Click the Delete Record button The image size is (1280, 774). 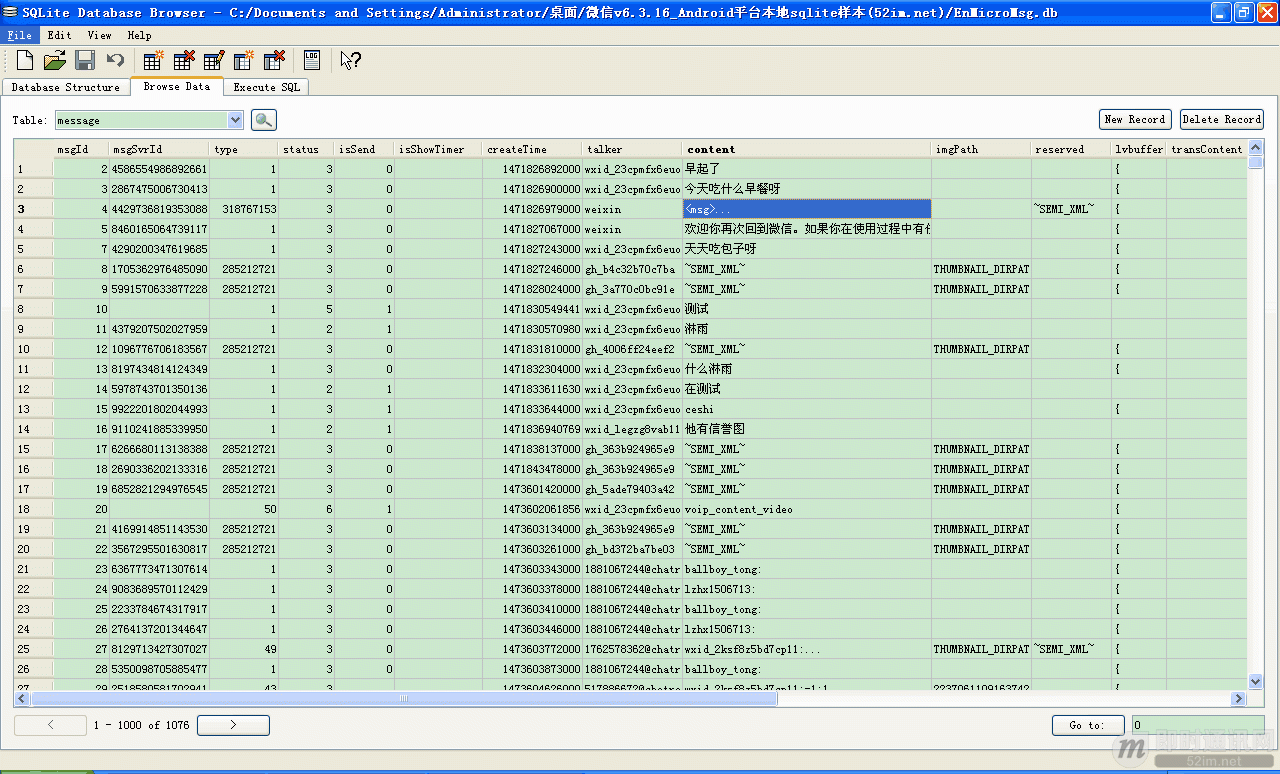[1221, 118]
